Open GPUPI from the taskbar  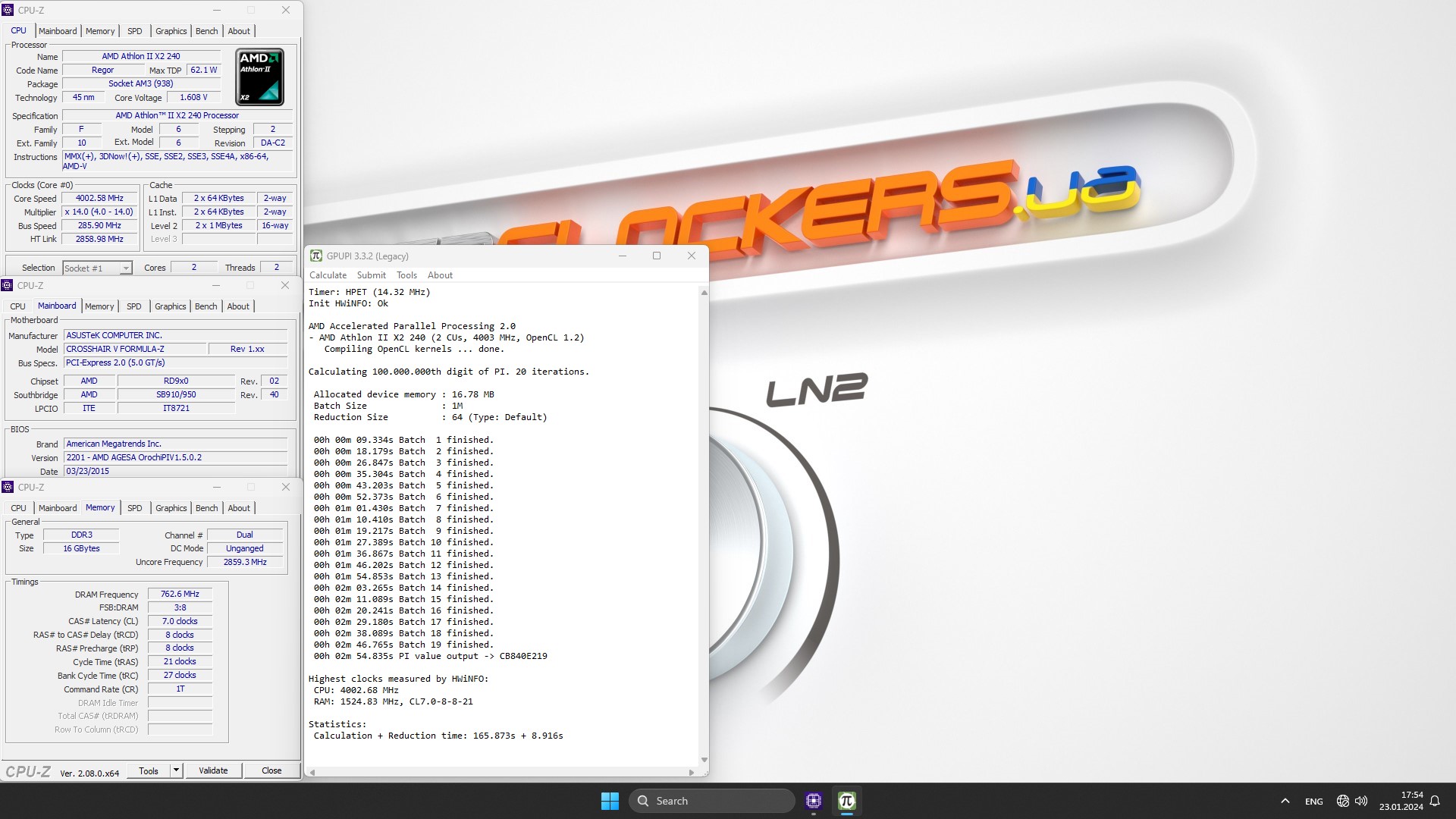coord(847,801)
